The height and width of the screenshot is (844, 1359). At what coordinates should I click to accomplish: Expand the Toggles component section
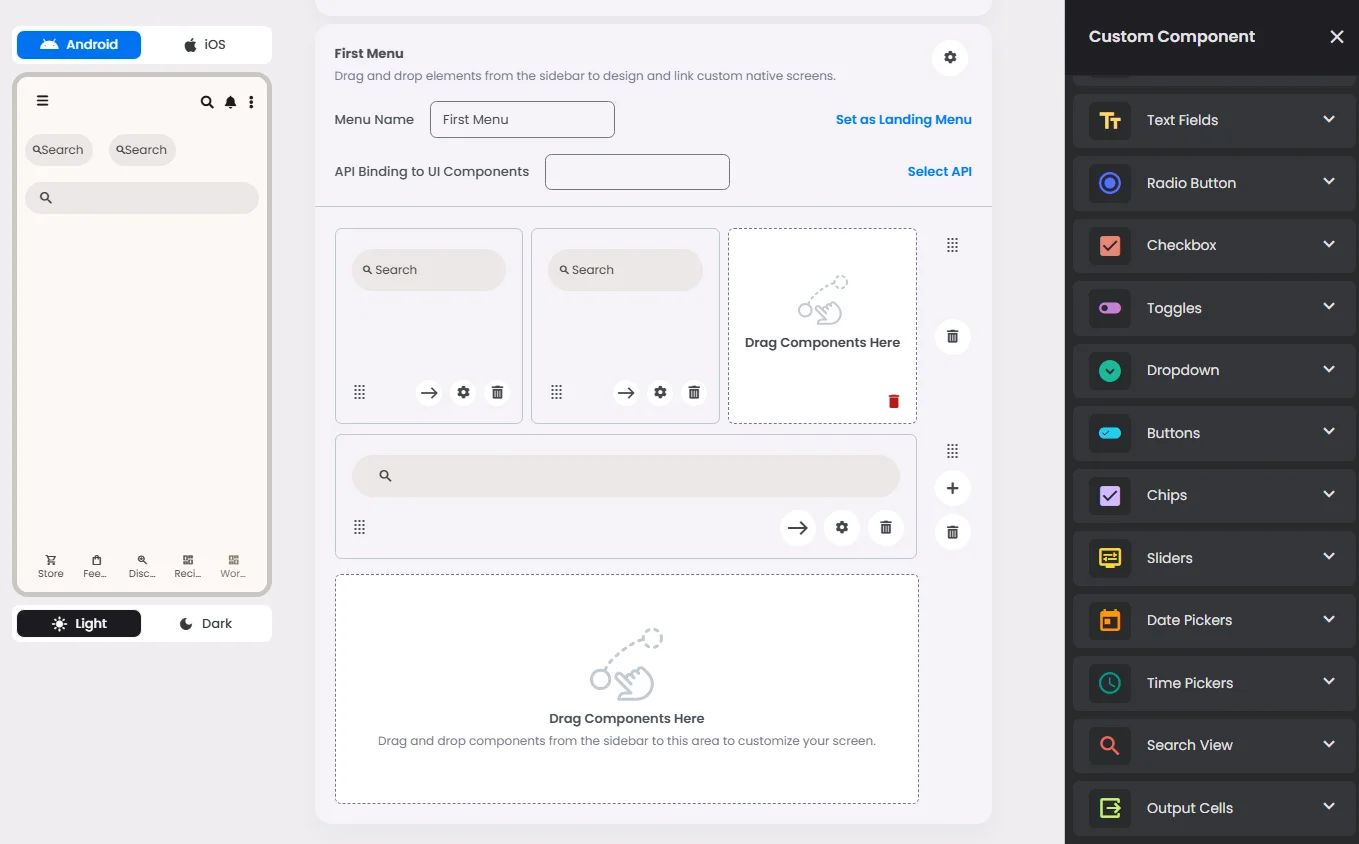click(x=1215, y=308)
